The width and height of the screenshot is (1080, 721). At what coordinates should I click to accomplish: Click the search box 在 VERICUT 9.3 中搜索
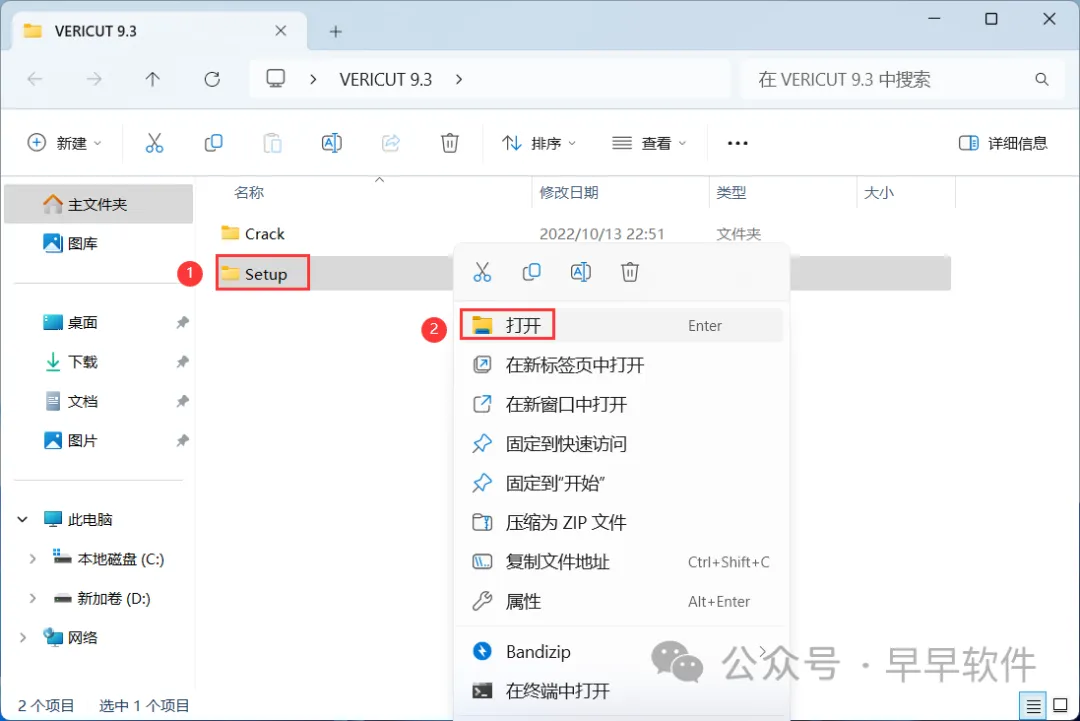pos(902,80)
